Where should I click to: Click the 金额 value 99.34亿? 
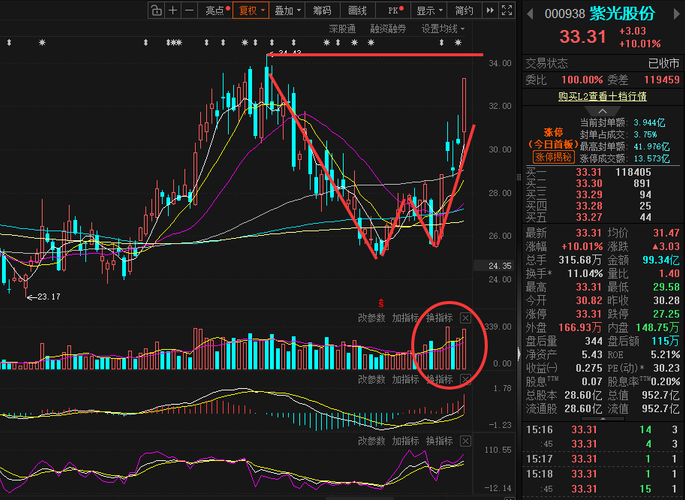click(x=661, y=260)
